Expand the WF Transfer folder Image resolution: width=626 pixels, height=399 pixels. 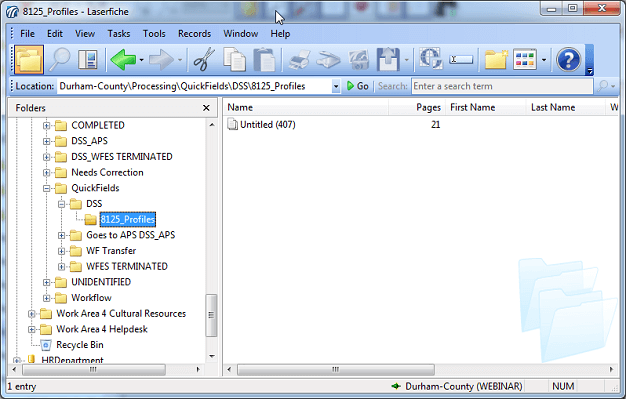[61, 251]
